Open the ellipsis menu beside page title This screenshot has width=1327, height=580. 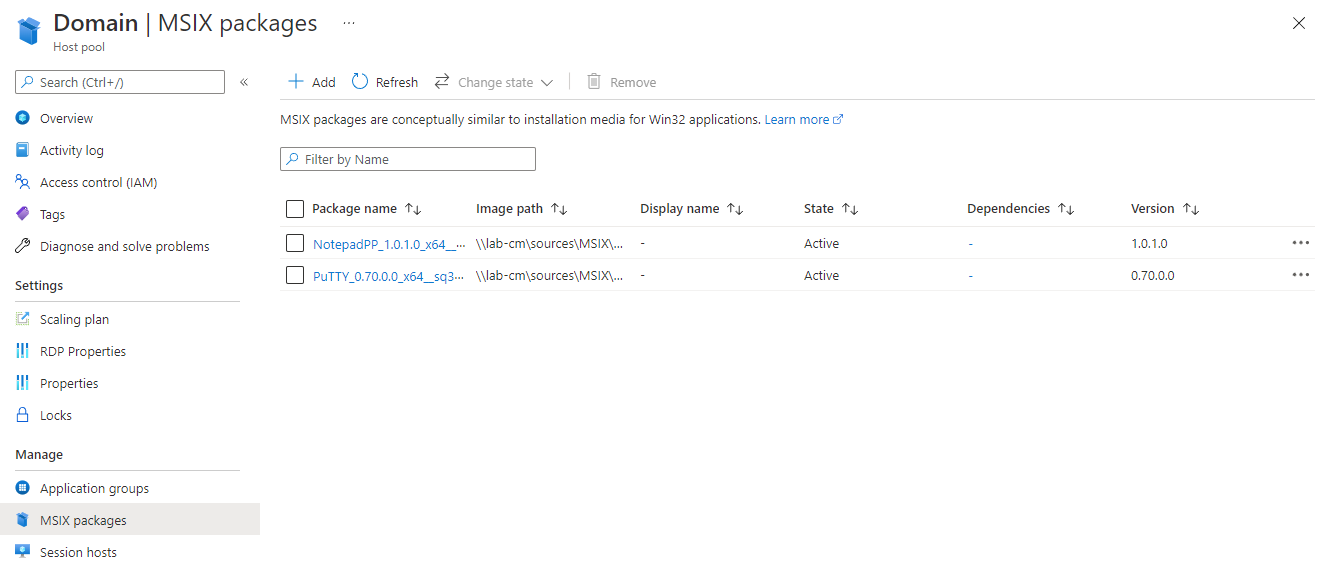click(347, 22)
